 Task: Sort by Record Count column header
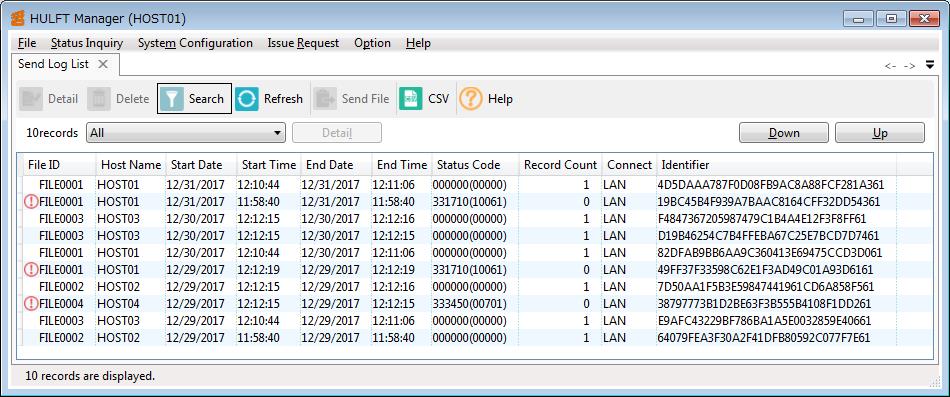(560, 165)
